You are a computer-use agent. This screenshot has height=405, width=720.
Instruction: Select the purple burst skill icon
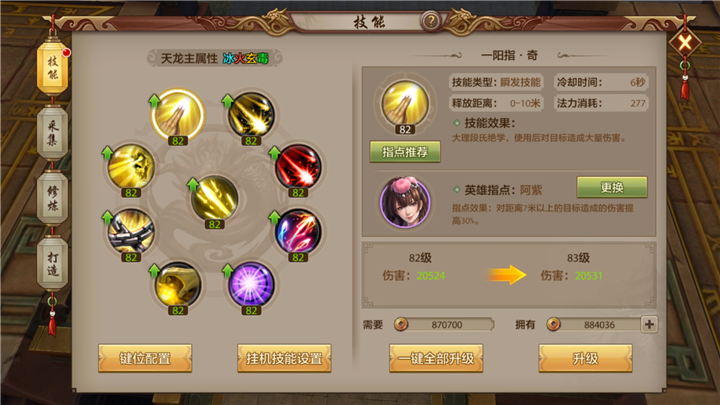click(x=251, y=284)
